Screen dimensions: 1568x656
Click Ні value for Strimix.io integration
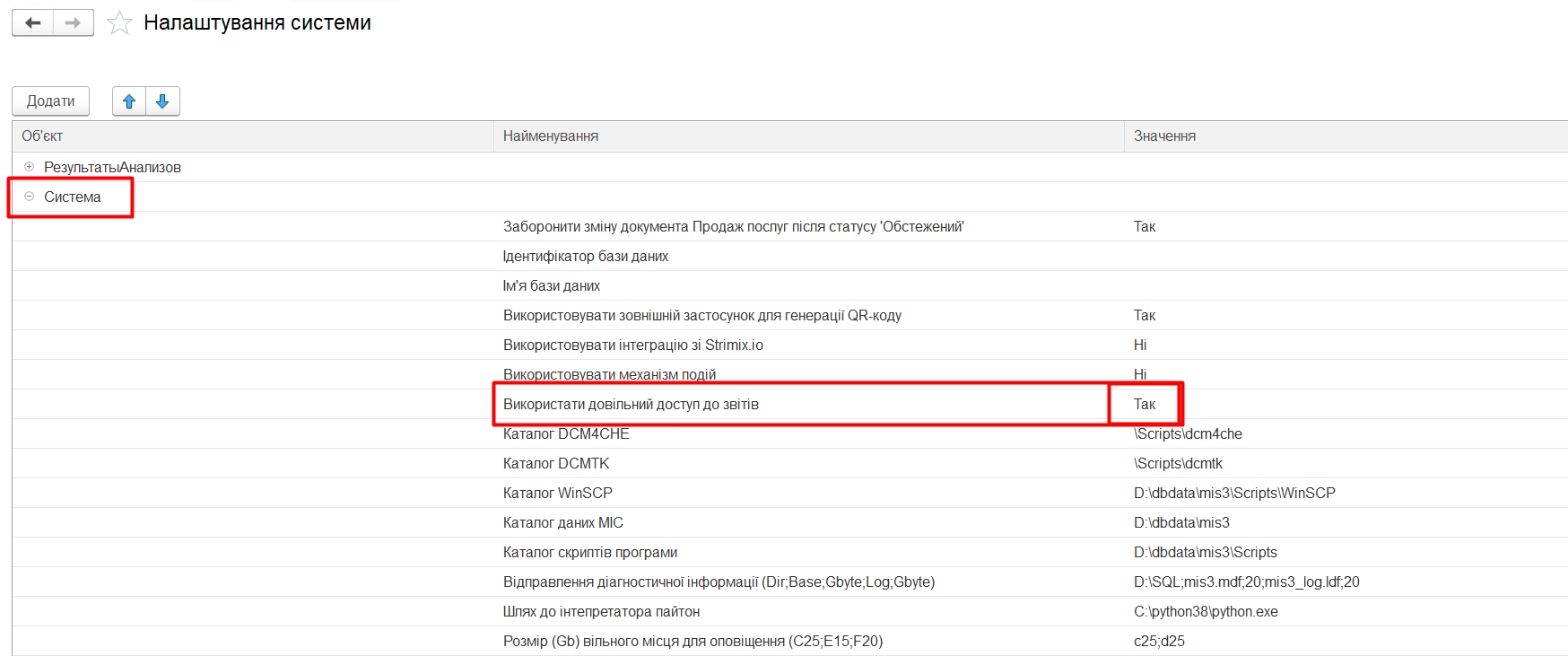(1140, 345)
